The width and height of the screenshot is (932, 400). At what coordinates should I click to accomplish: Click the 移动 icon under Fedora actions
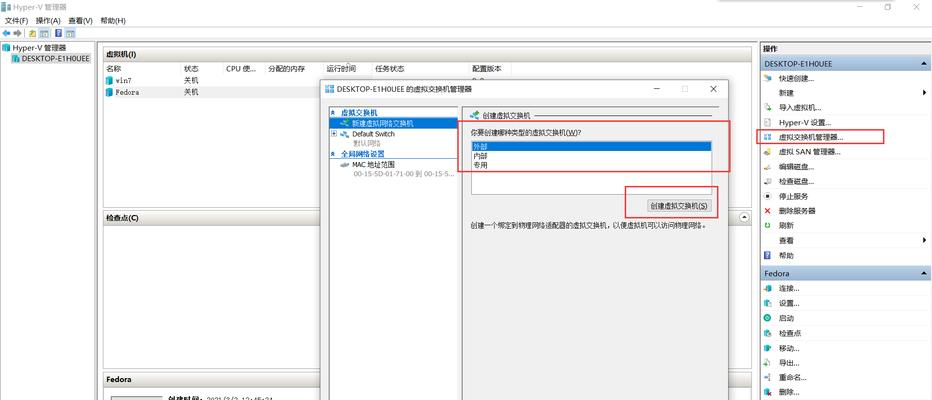click(767, 348)
